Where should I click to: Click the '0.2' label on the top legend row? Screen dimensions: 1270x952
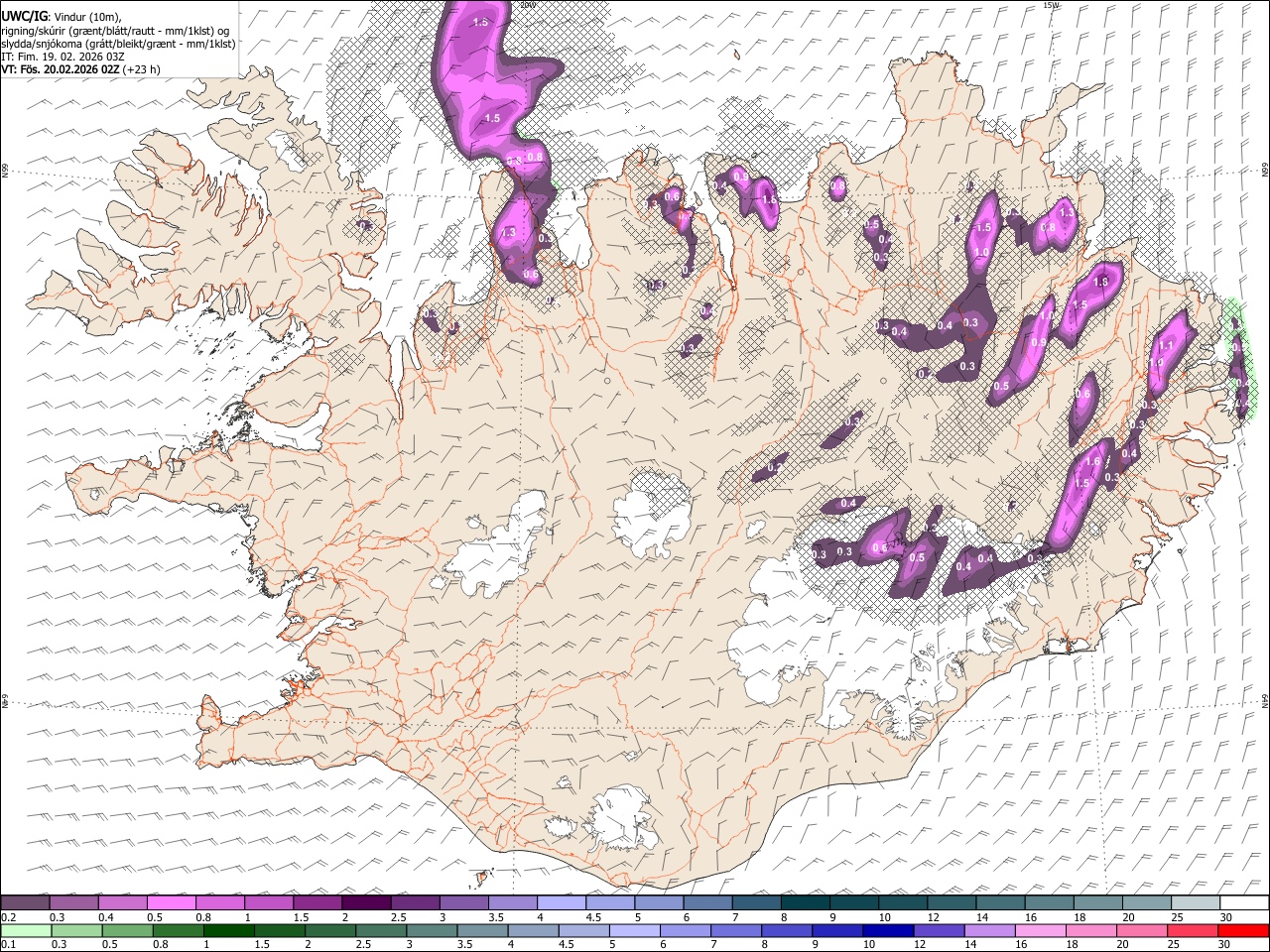click(x=7, y=916)
